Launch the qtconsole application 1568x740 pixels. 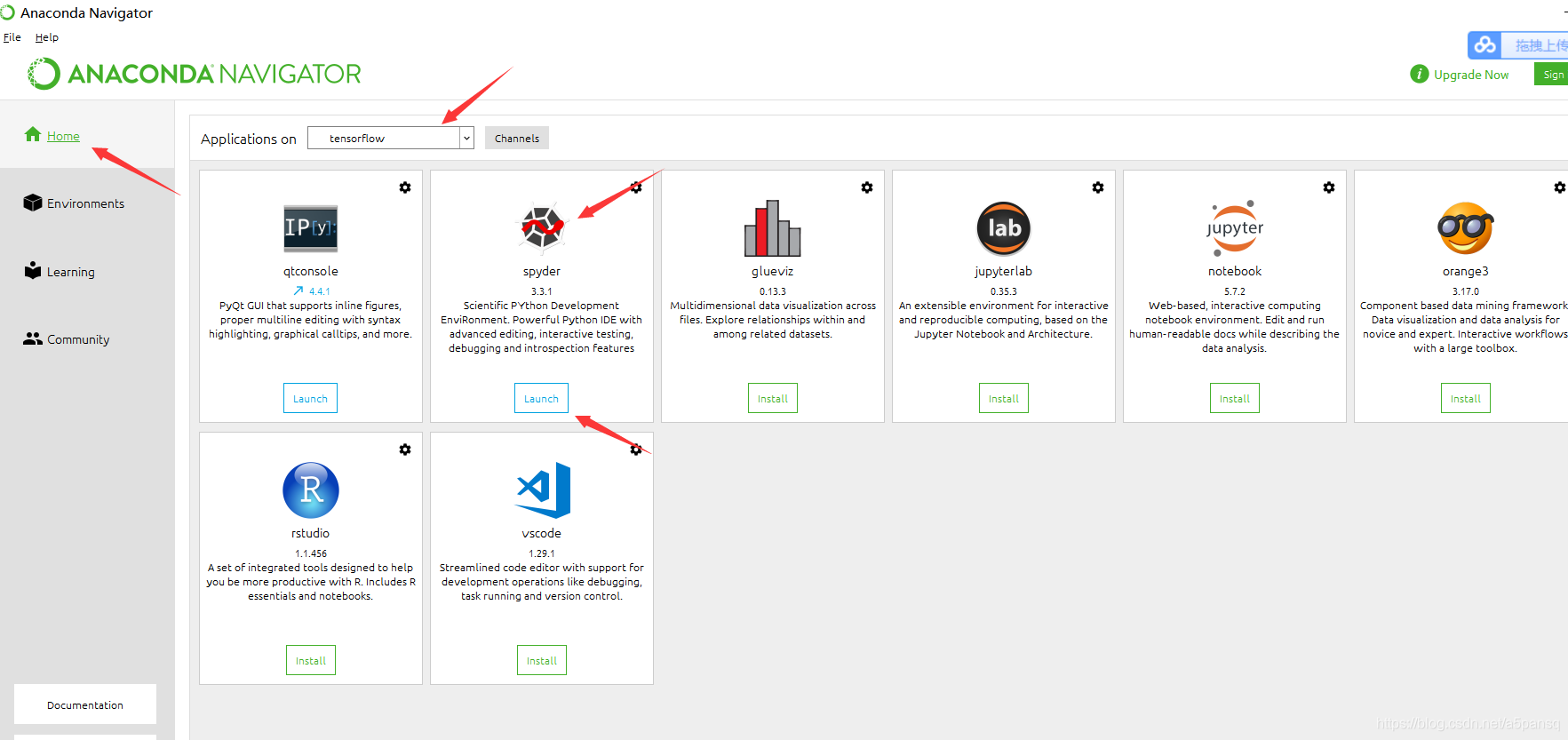(x=310, y=398)
